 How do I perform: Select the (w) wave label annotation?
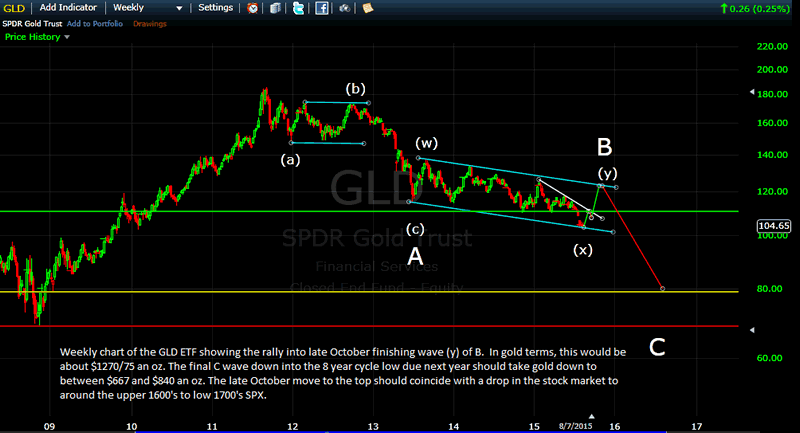click(x=427, y=143)
